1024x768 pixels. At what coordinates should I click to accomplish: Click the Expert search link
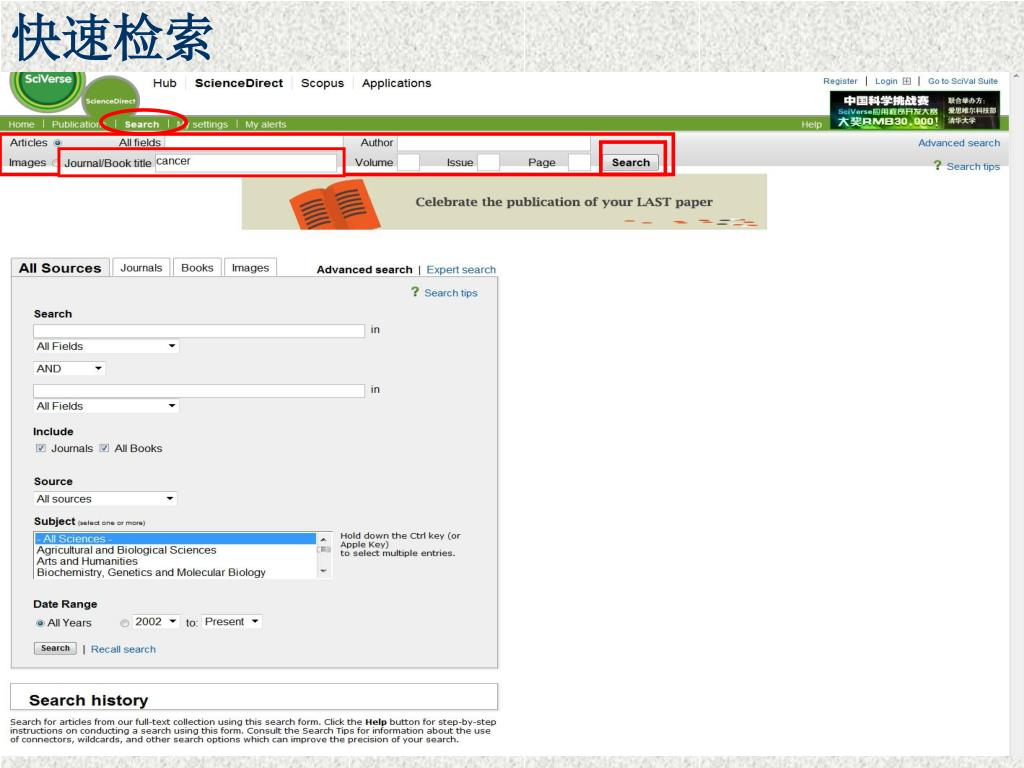pyautogui.click(x=461, y=270)
